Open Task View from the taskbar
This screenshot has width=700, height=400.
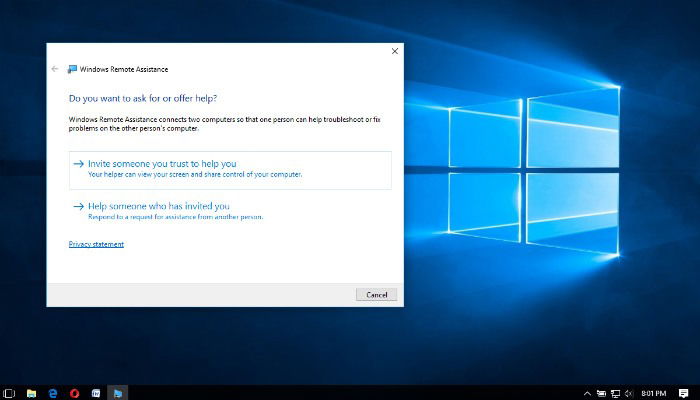9,393
